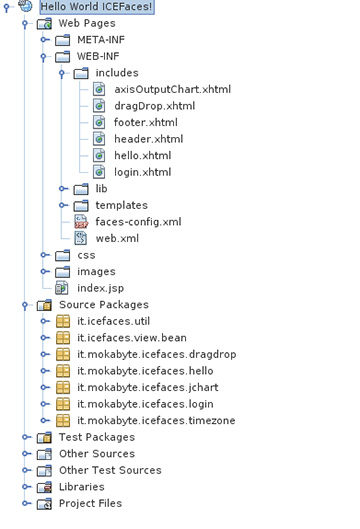
Task: Collapse the Hello World ICEFaces project node
Action: click(x=6, y=7)
